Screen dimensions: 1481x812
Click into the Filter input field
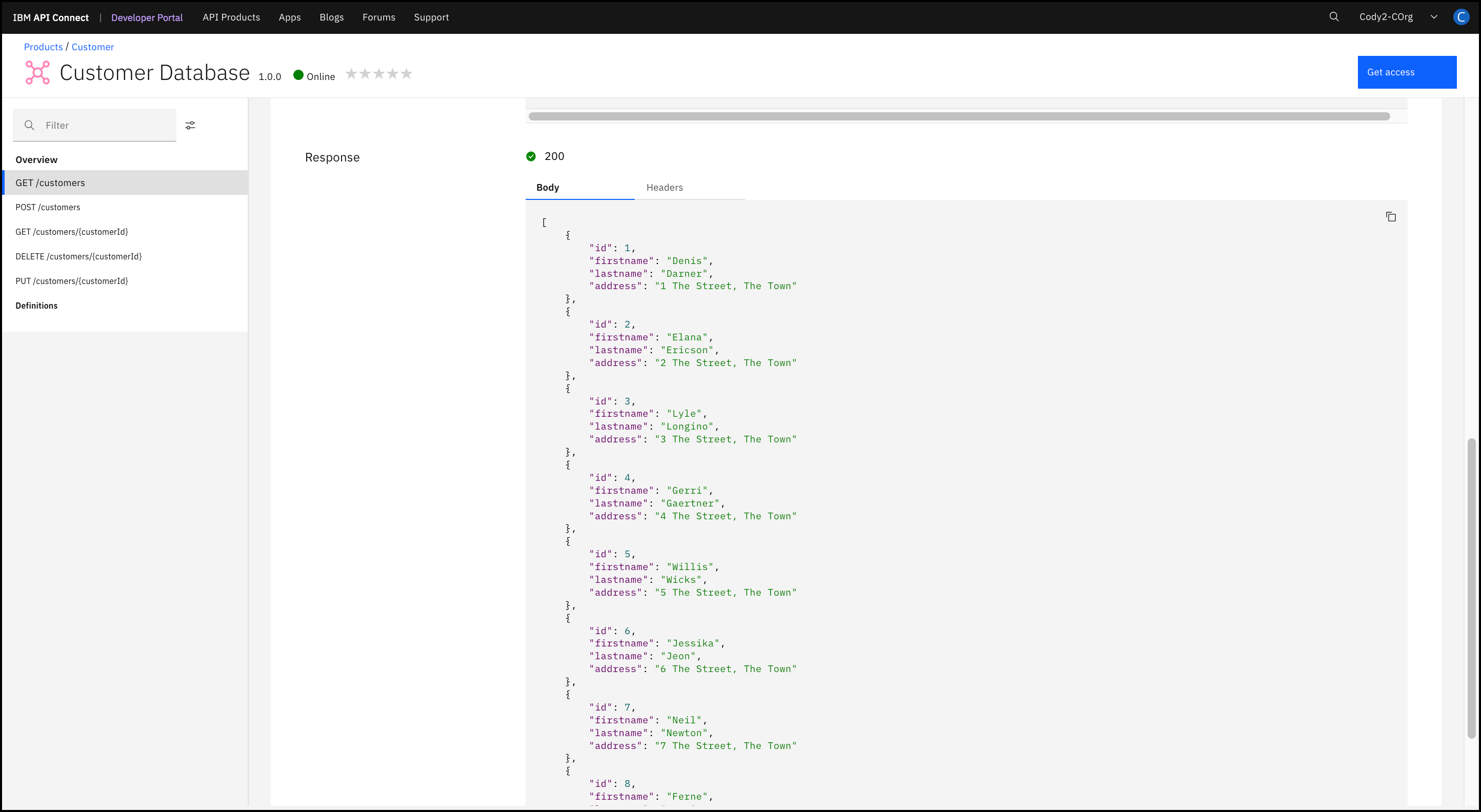tap(106, 125)
